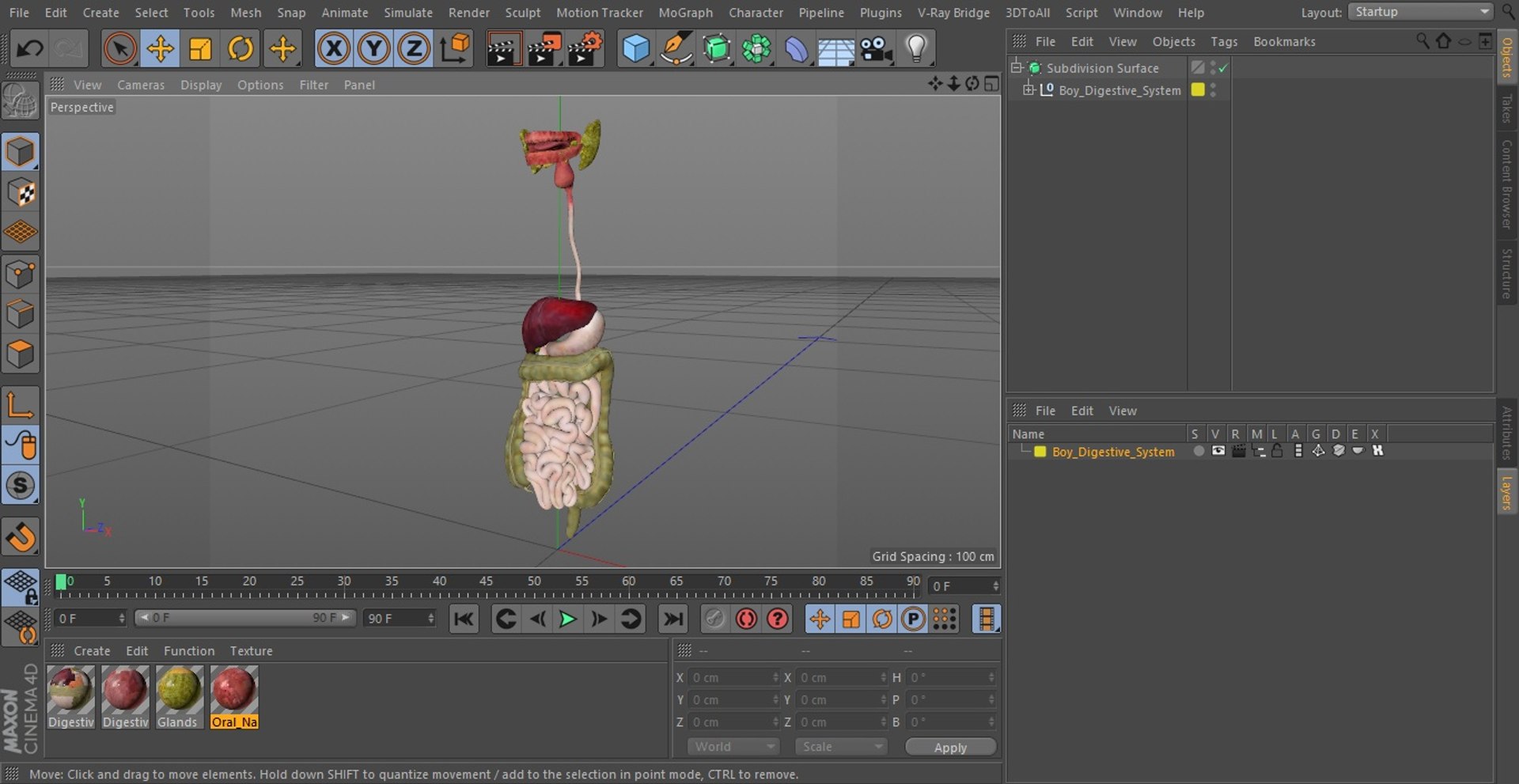Image resolution: width=1519 pixels, height=784 pixels.
Task: Select the Move tool in top toolbar
Action: pos(160,49)
